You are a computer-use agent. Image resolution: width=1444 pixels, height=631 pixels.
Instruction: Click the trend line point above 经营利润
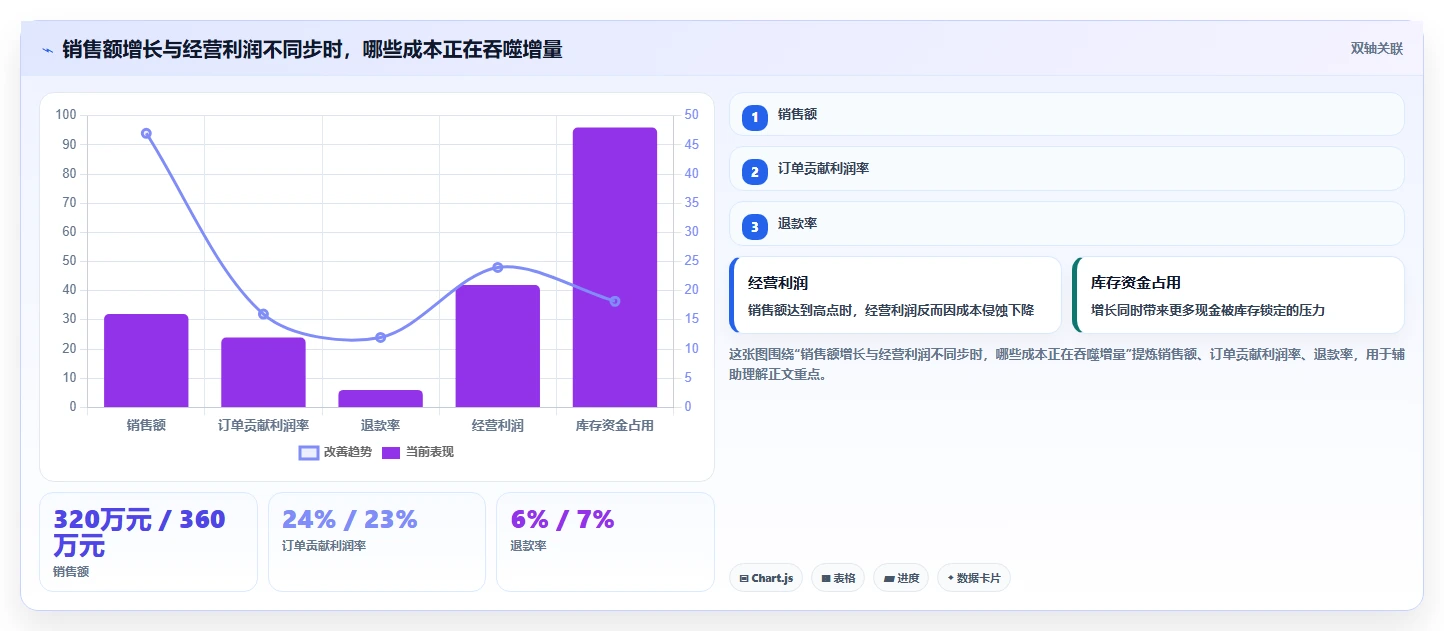click(x=497, y=267)
